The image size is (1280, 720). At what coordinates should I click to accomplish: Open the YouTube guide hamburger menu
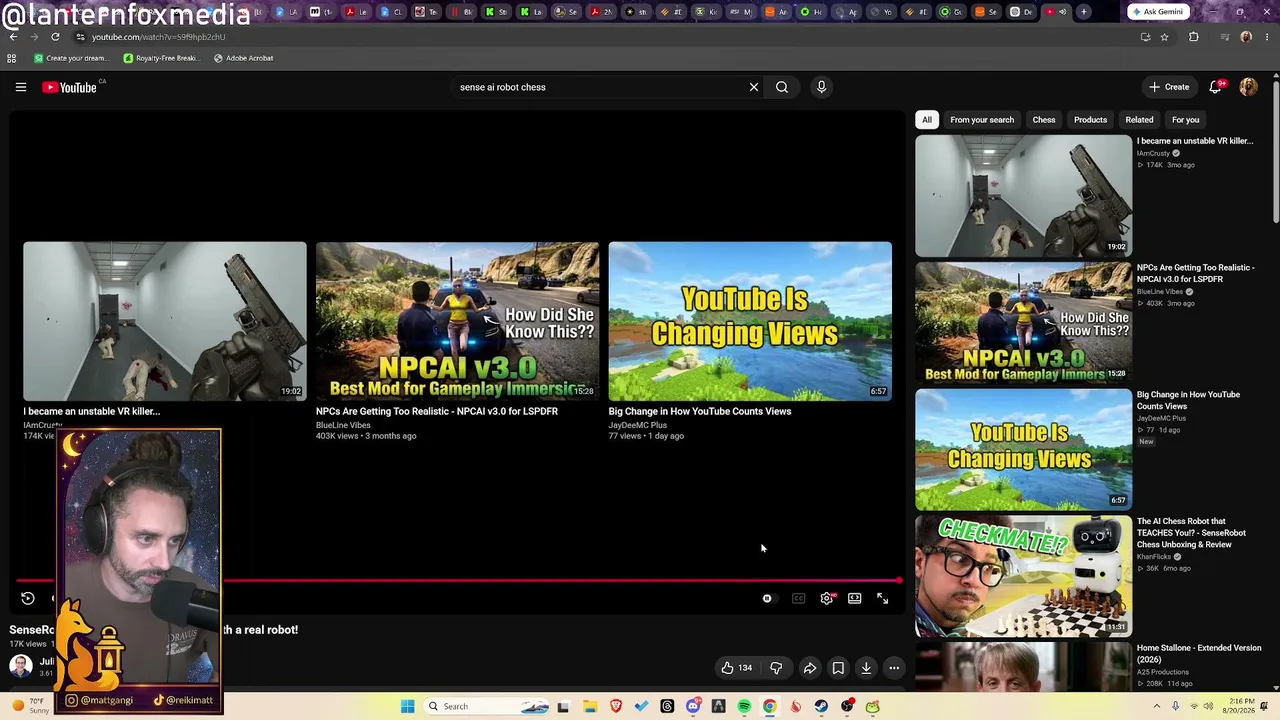pyautogui.click(x=20, y=87)
